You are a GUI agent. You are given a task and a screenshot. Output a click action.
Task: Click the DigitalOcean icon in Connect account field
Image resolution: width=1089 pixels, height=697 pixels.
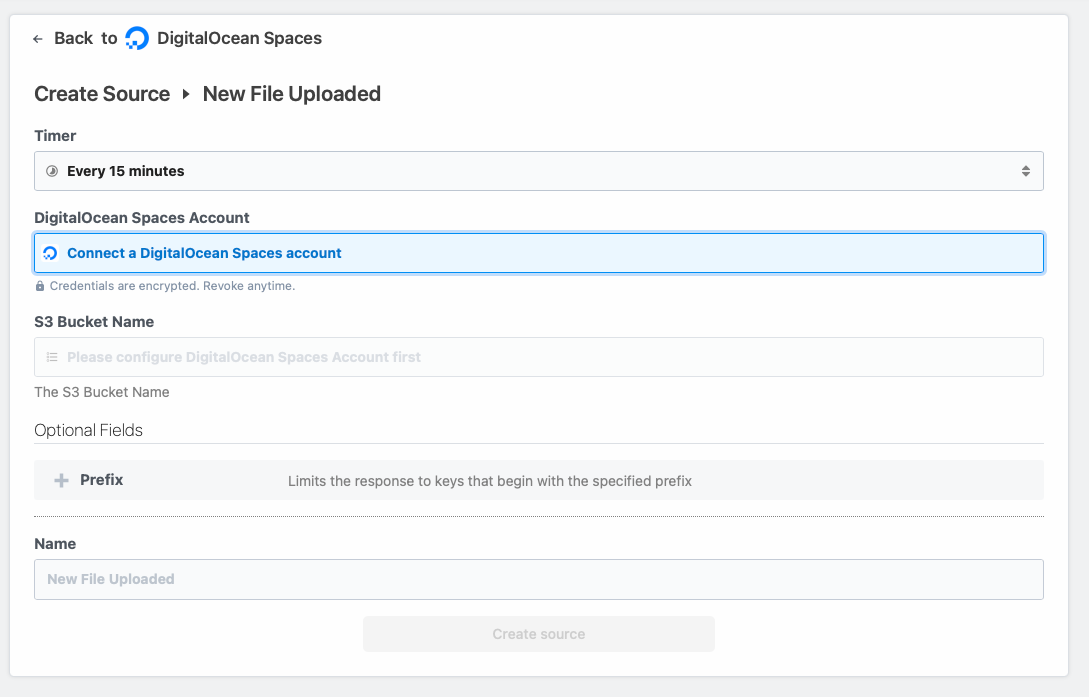(x=51, y=254)
